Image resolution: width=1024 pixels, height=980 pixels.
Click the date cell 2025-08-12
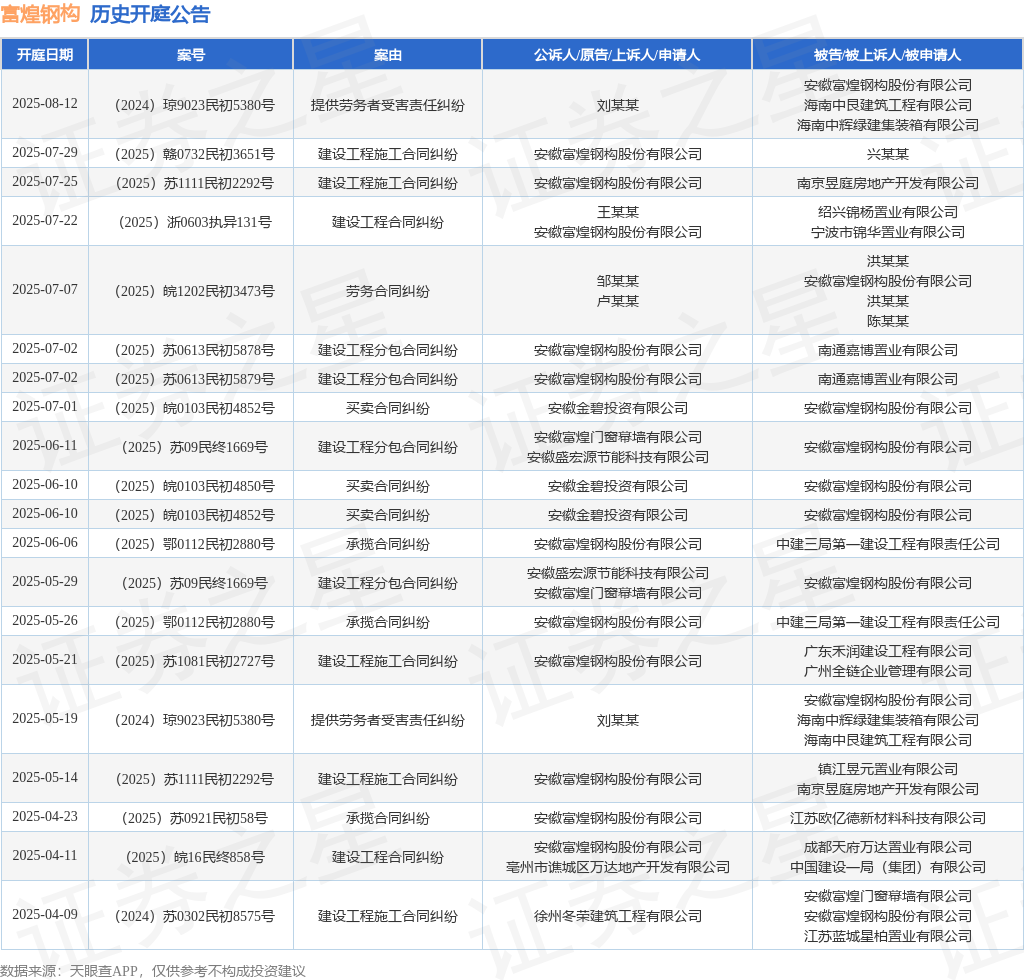coord(44,104)
